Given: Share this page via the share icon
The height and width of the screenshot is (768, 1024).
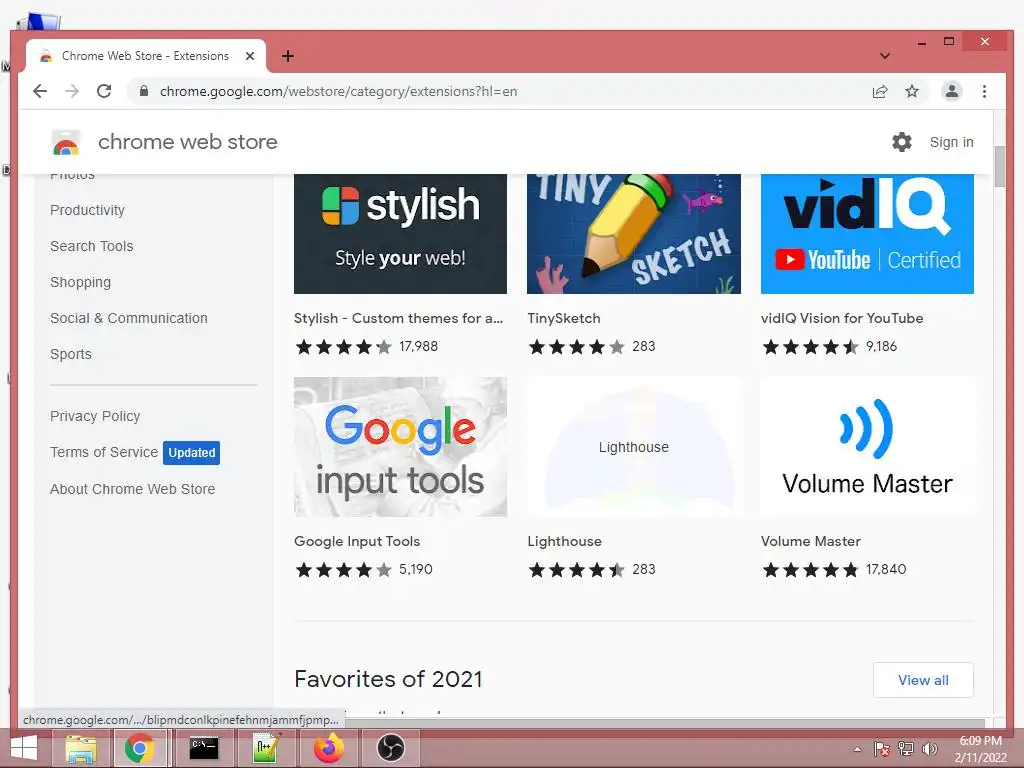Looking at the screenshot, I should (880, 91).
